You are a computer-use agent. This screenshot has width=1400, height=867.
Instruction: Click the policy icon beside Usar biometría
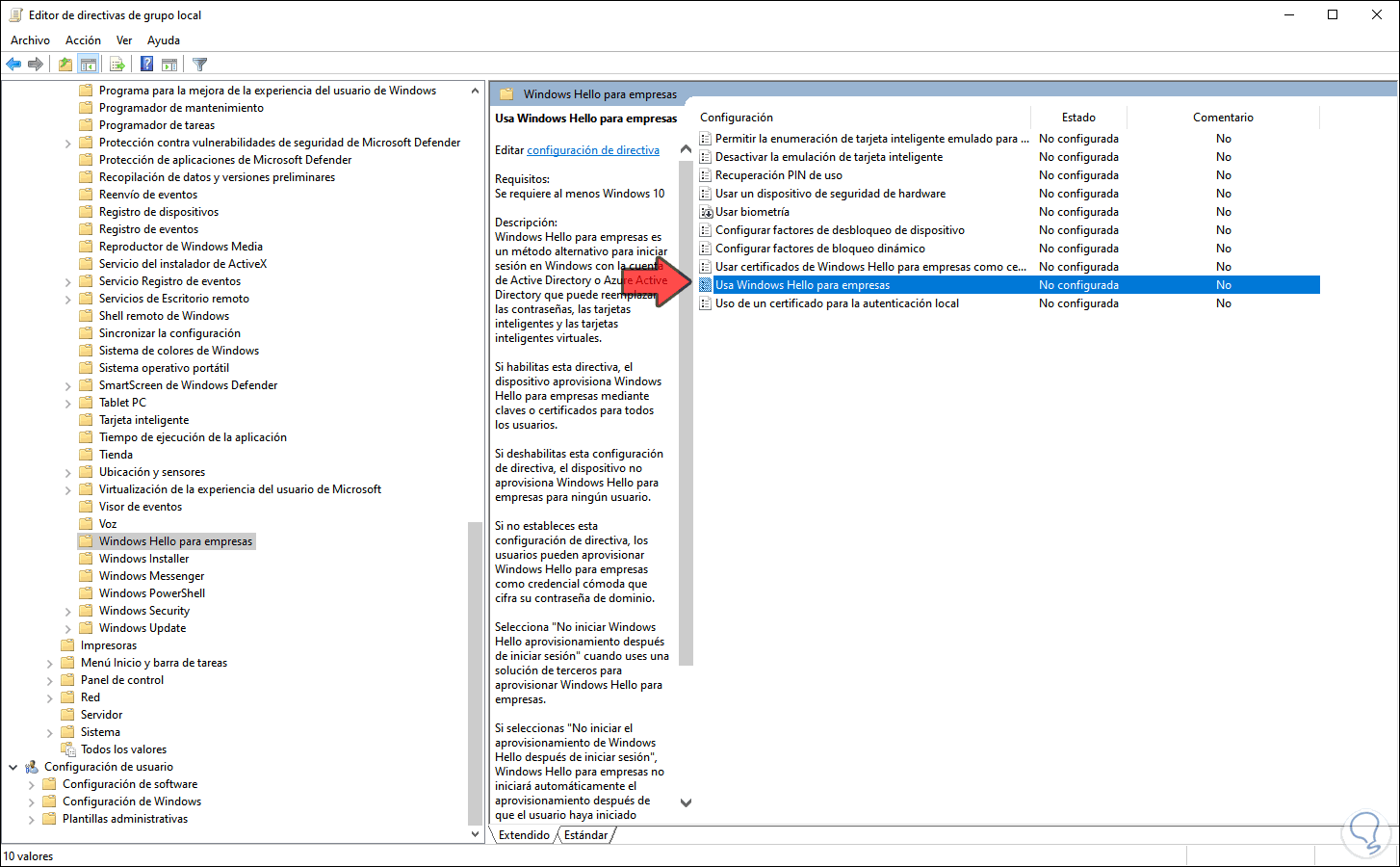[706, 212]
